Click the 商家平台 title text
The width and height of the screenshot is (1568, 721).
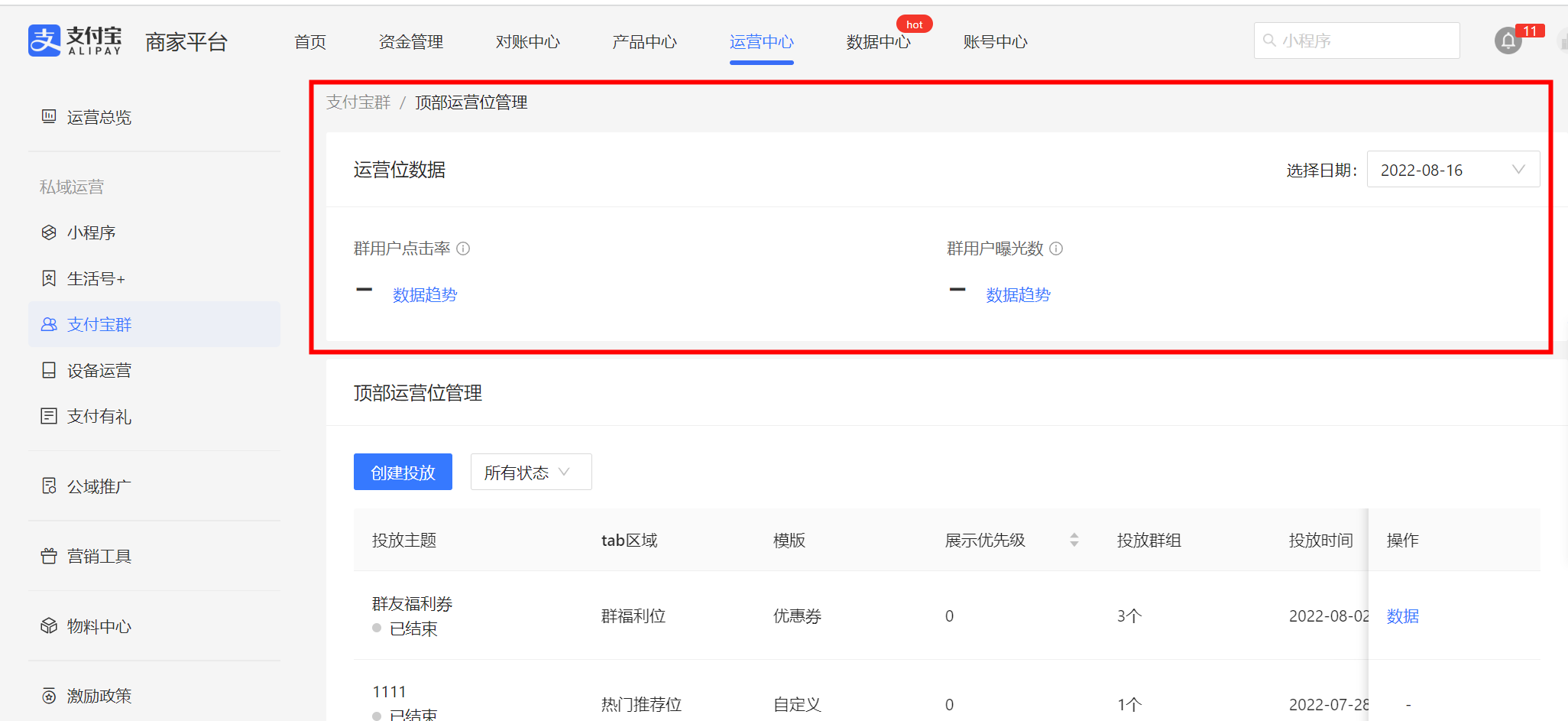(186, 42)
